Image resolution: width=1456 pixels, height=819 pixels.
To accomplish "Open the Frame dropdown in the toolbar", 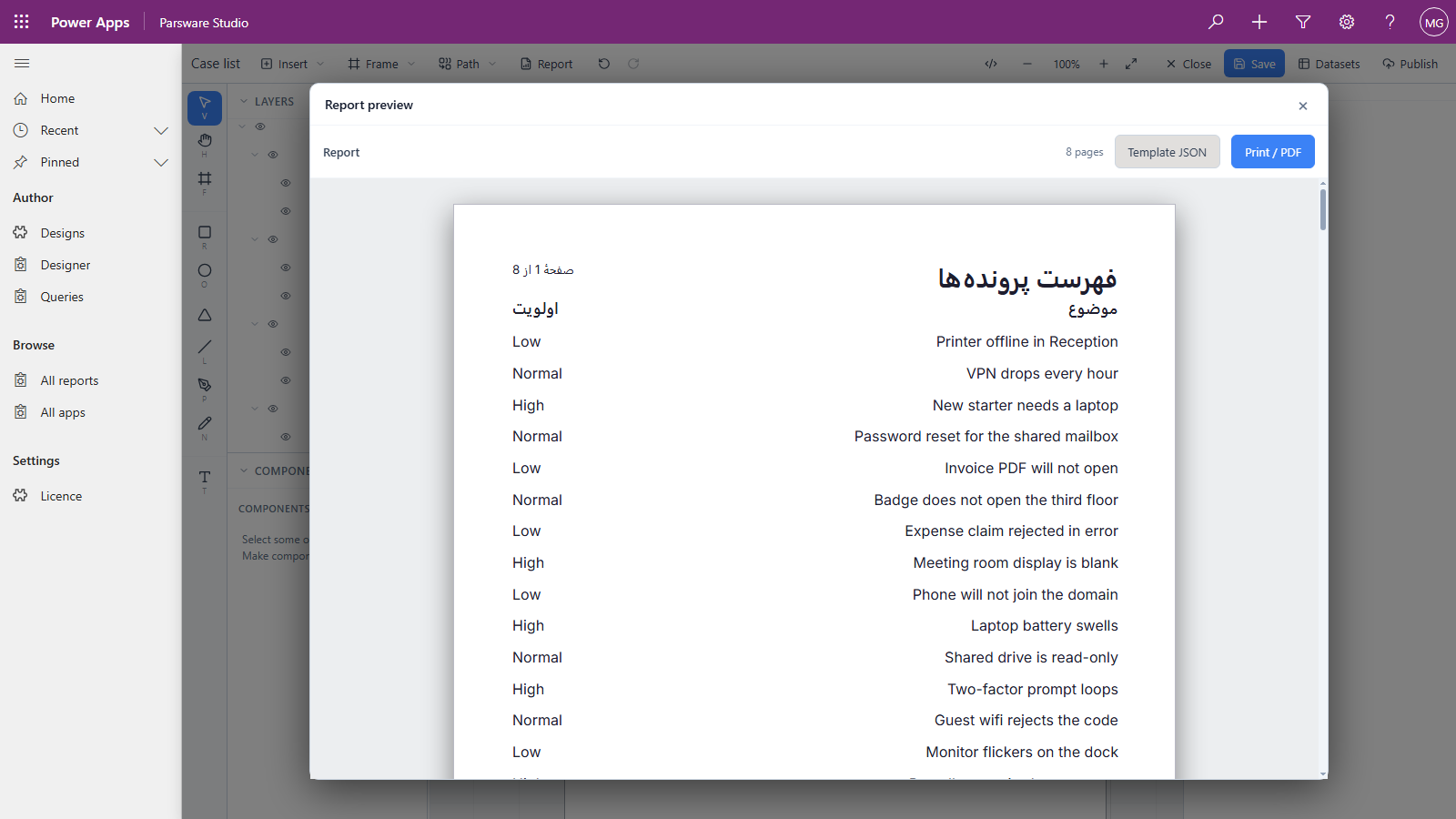I will click(x=381, y=64).
